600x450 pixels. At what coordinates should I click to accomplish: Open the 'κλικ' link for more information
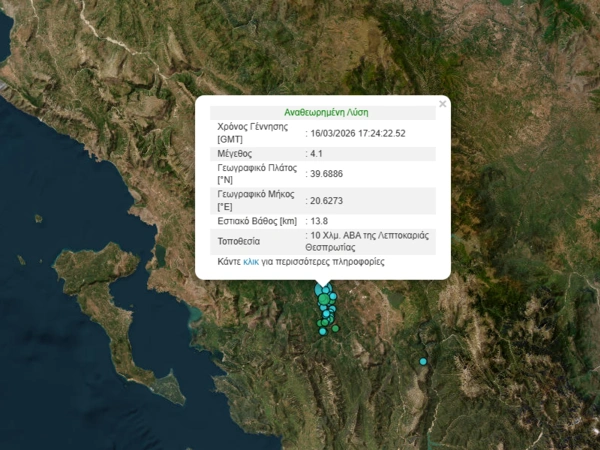pyautogui.click(x=251, y=262)
